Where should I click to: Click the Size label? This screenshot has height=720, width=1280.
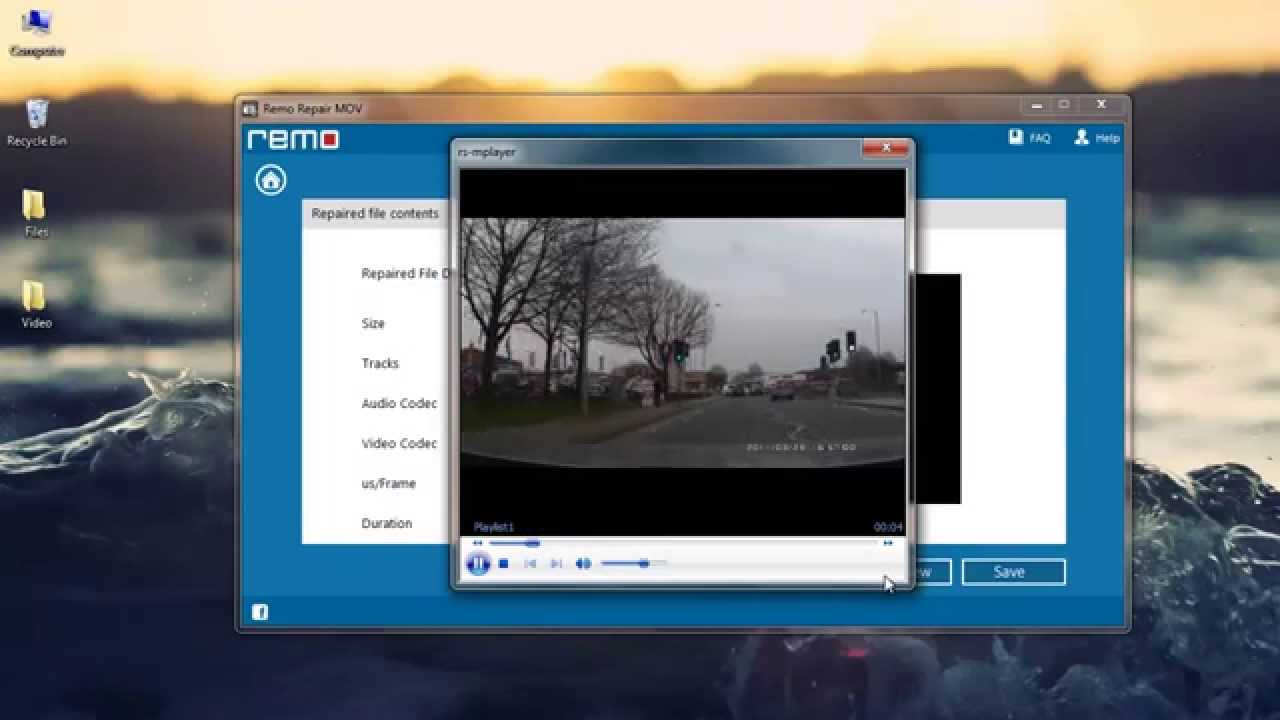373,323
